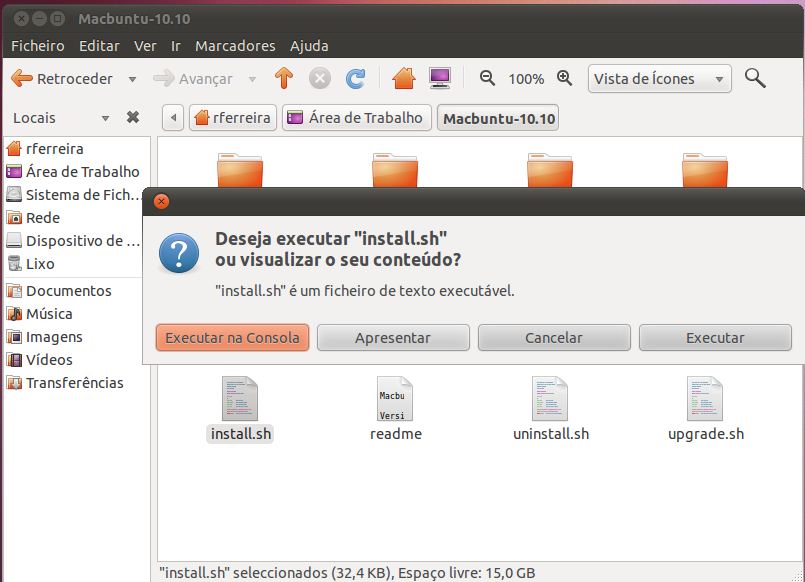The image size is (805, 582).
Task: Zoom in with plus magnifier icon
Action: click(564, 78)
